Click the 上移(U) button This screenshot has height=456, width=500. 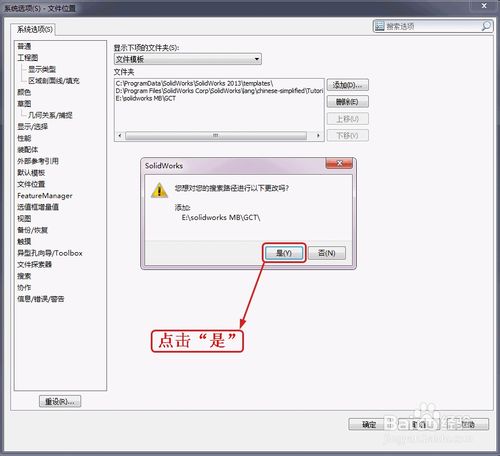tap(347, 119)
